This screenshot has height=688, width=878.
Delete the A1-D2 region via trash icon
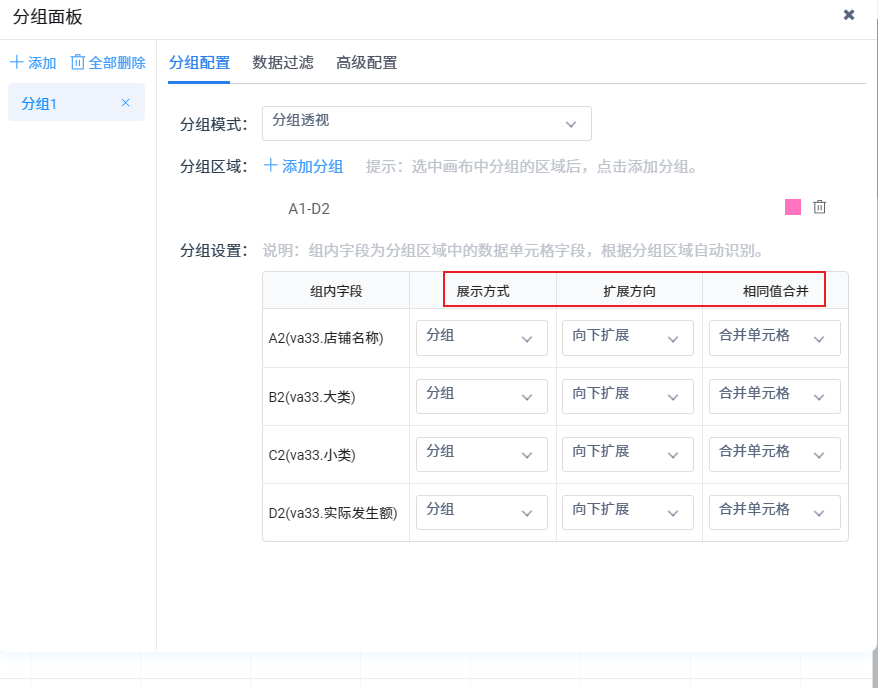[x=820, y=207]
